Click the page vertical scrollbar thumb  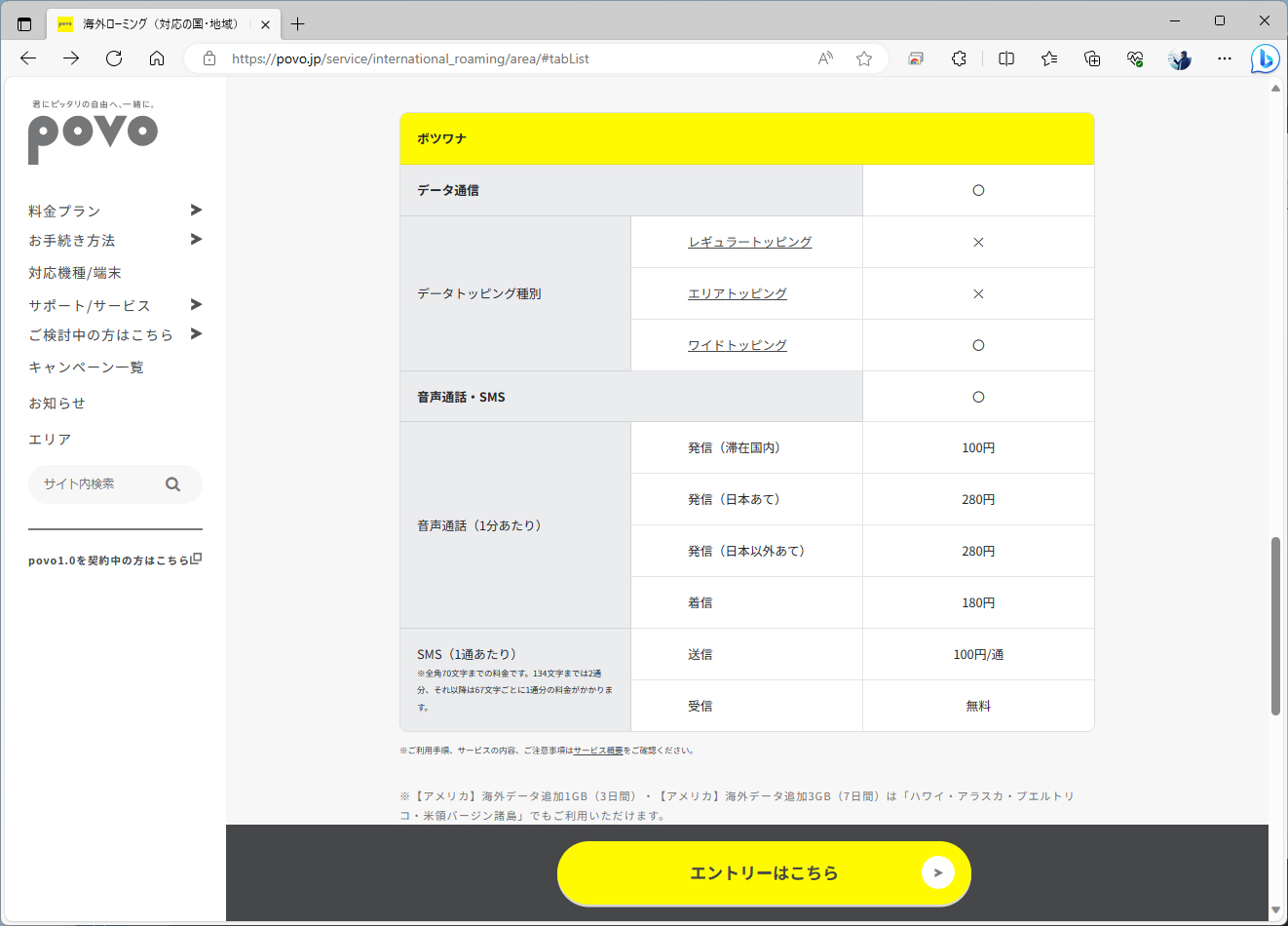pyautogui.click(x=1275, y=626)
